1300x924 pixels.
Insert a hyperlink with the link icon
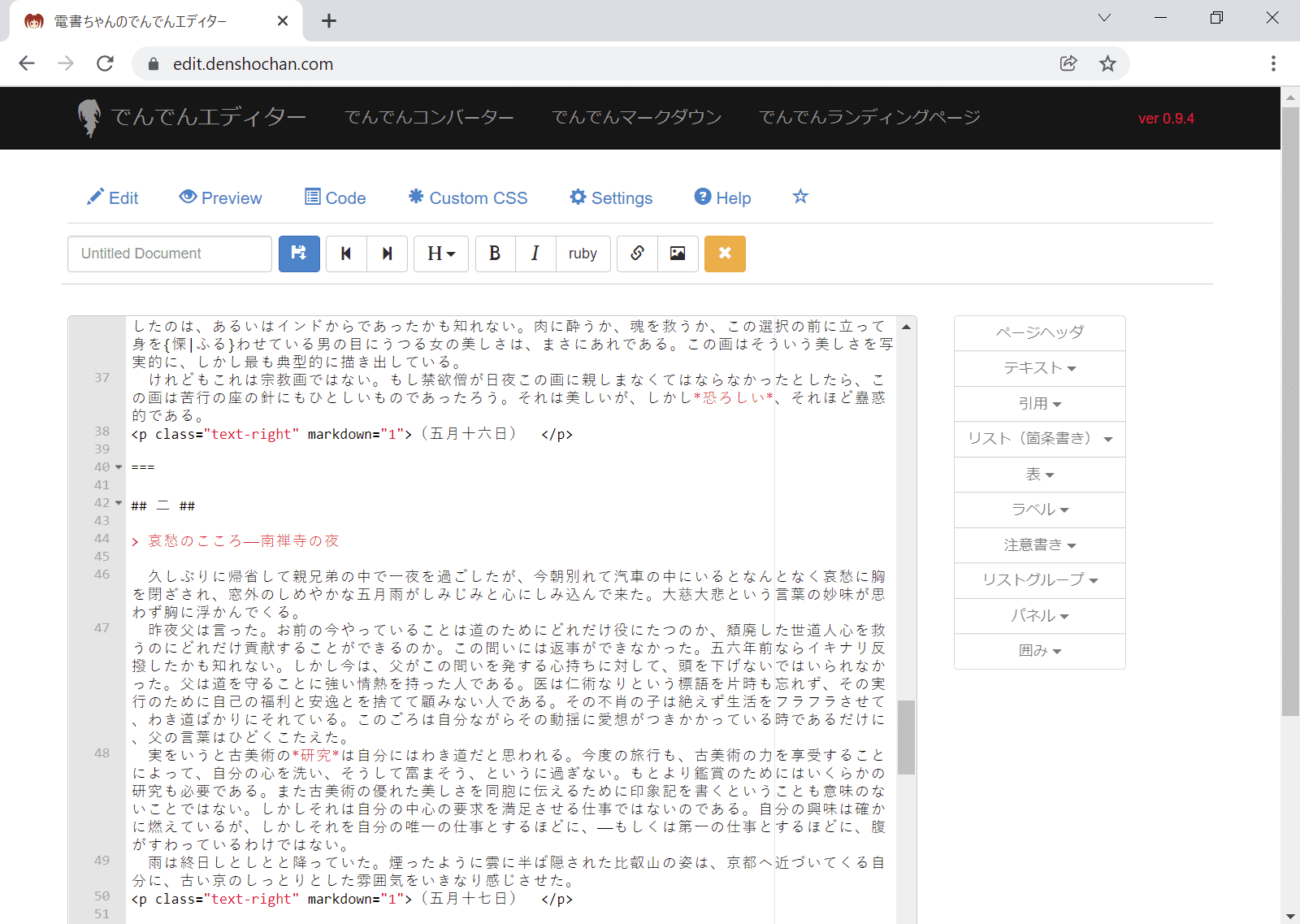point(637,254)
